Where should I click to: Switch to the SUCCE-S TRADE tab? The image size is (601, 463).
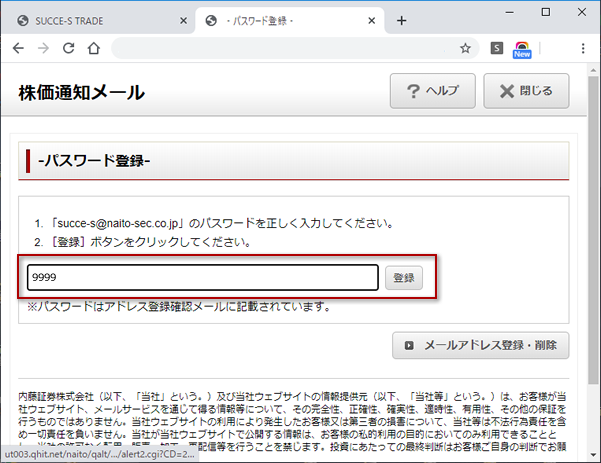click(95, 20)
